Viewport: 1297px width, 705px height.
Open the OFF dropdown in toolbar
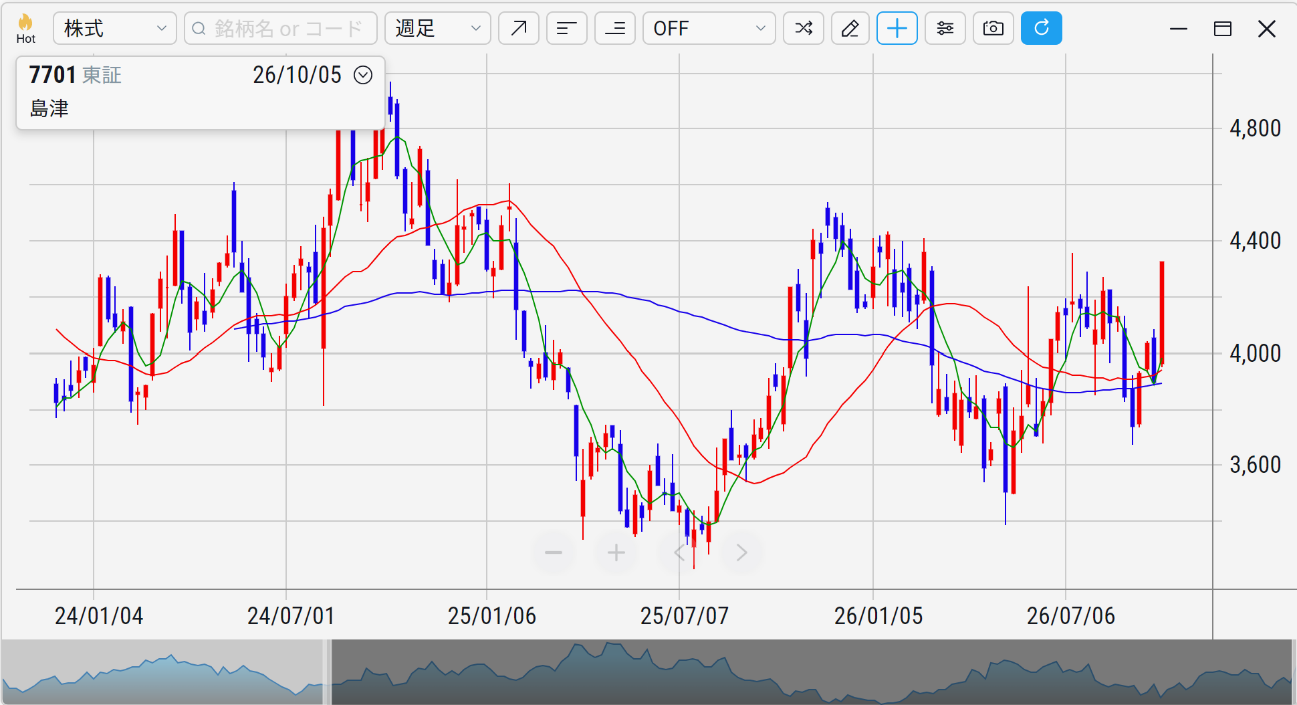709,28
